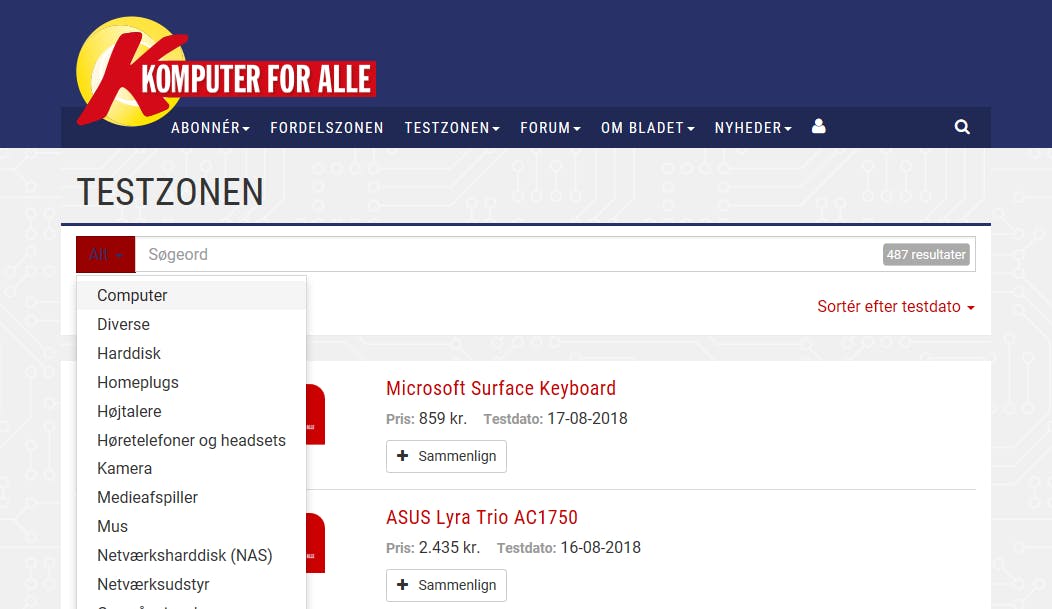The image size is (1052, 609).
Task: Open the search magnifier icon
Action: click(962, 127)
